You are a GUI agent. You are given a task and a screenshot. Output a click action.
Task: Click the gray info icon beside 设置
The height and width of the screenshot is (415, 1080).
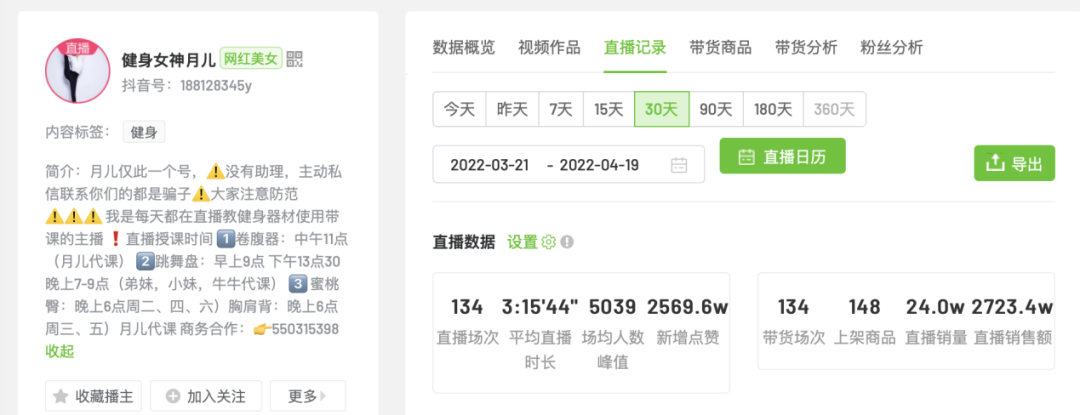click(567, 242)
